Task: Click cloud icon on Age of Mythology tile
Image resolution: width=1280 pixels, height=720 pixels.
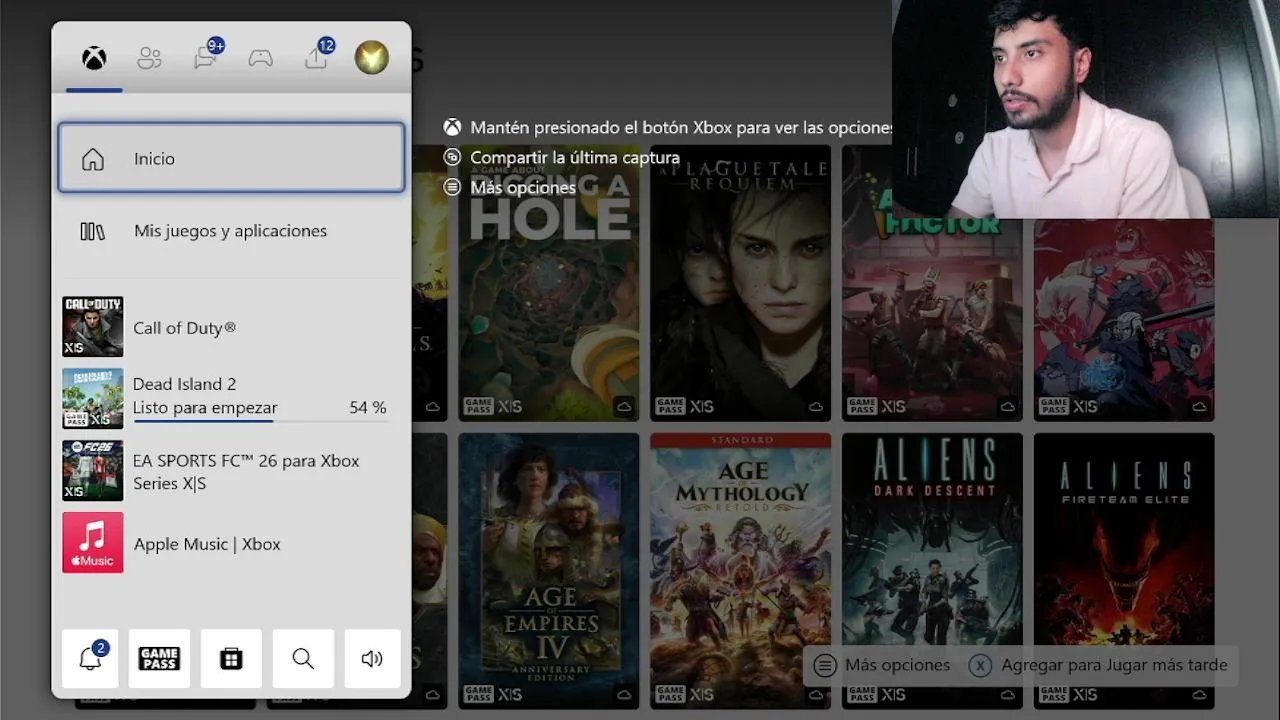Action: [815, 694]
